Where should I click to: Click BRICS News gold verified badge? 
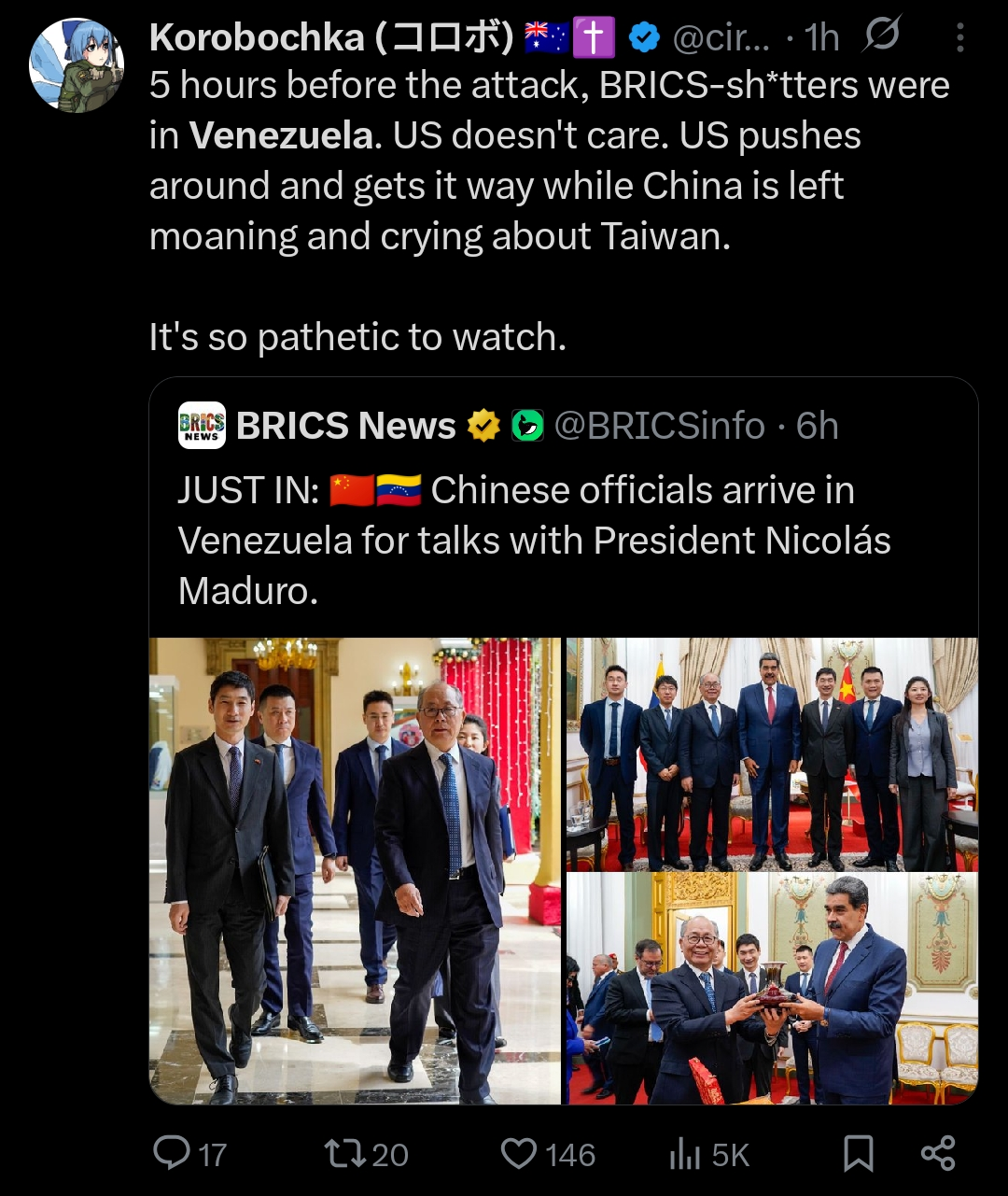(x=483, y=427)
